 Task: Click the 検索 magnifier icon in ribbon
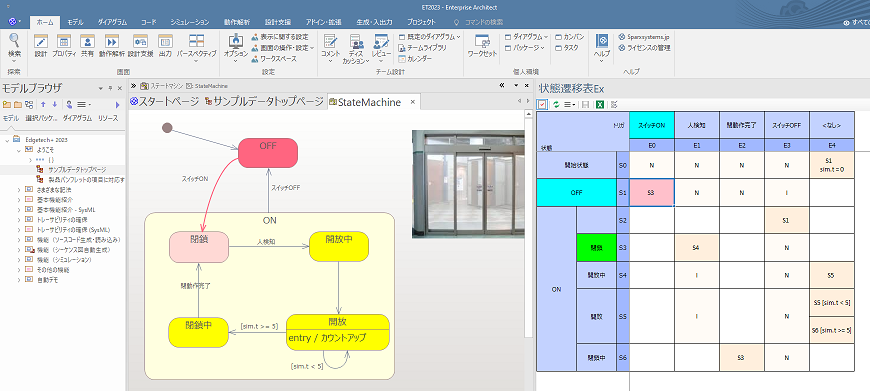14,40
